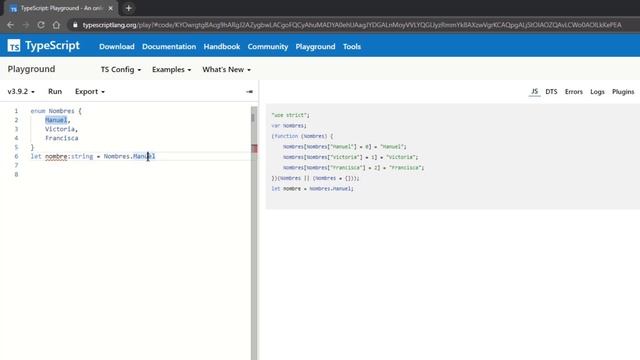This screenshot has width=640, height=360.
Task: Open the Tools nav link
Action: [352, 47]
